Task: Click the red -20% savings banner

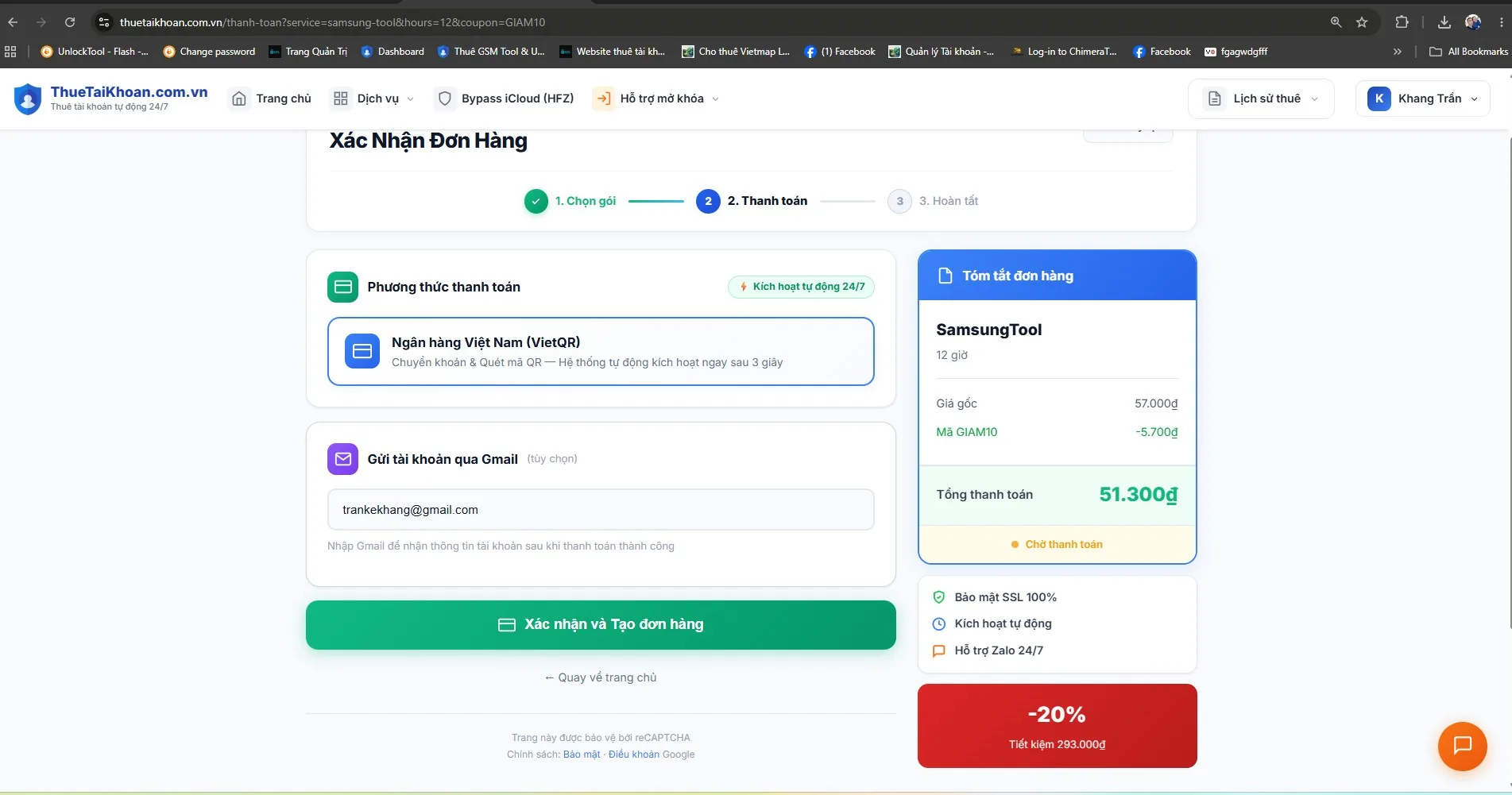Action: point(1057,726)
